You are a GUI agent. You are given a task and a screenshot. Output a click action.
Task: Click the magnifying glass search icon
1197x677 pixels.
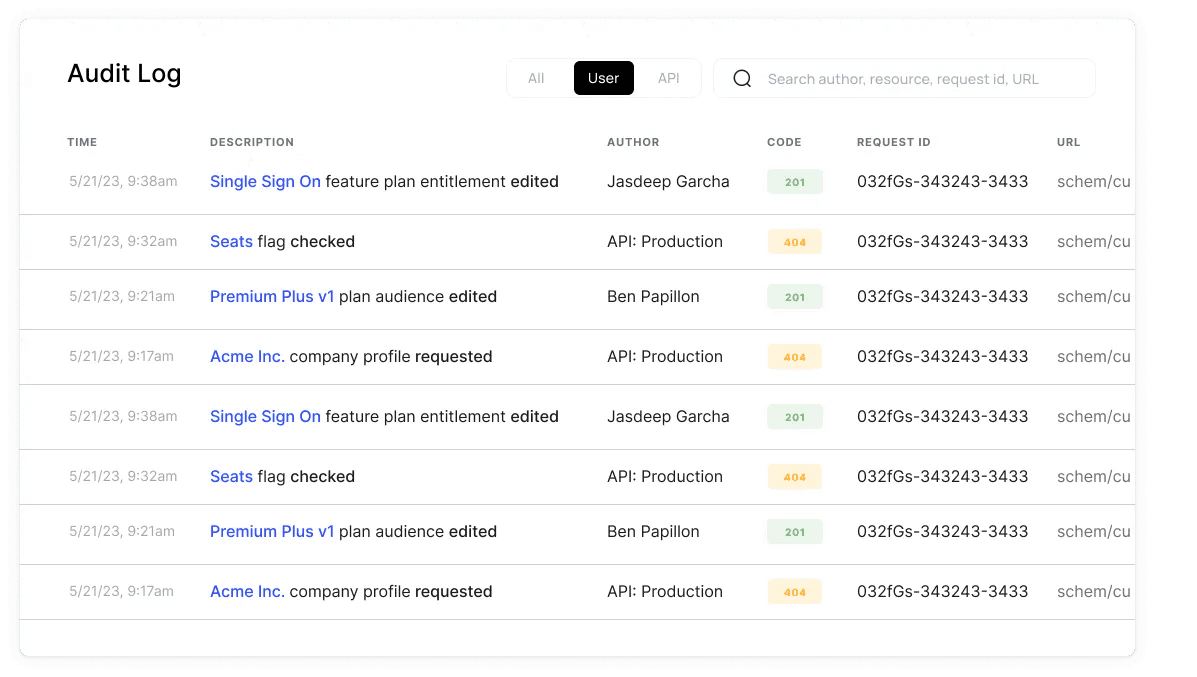point(742,79)
